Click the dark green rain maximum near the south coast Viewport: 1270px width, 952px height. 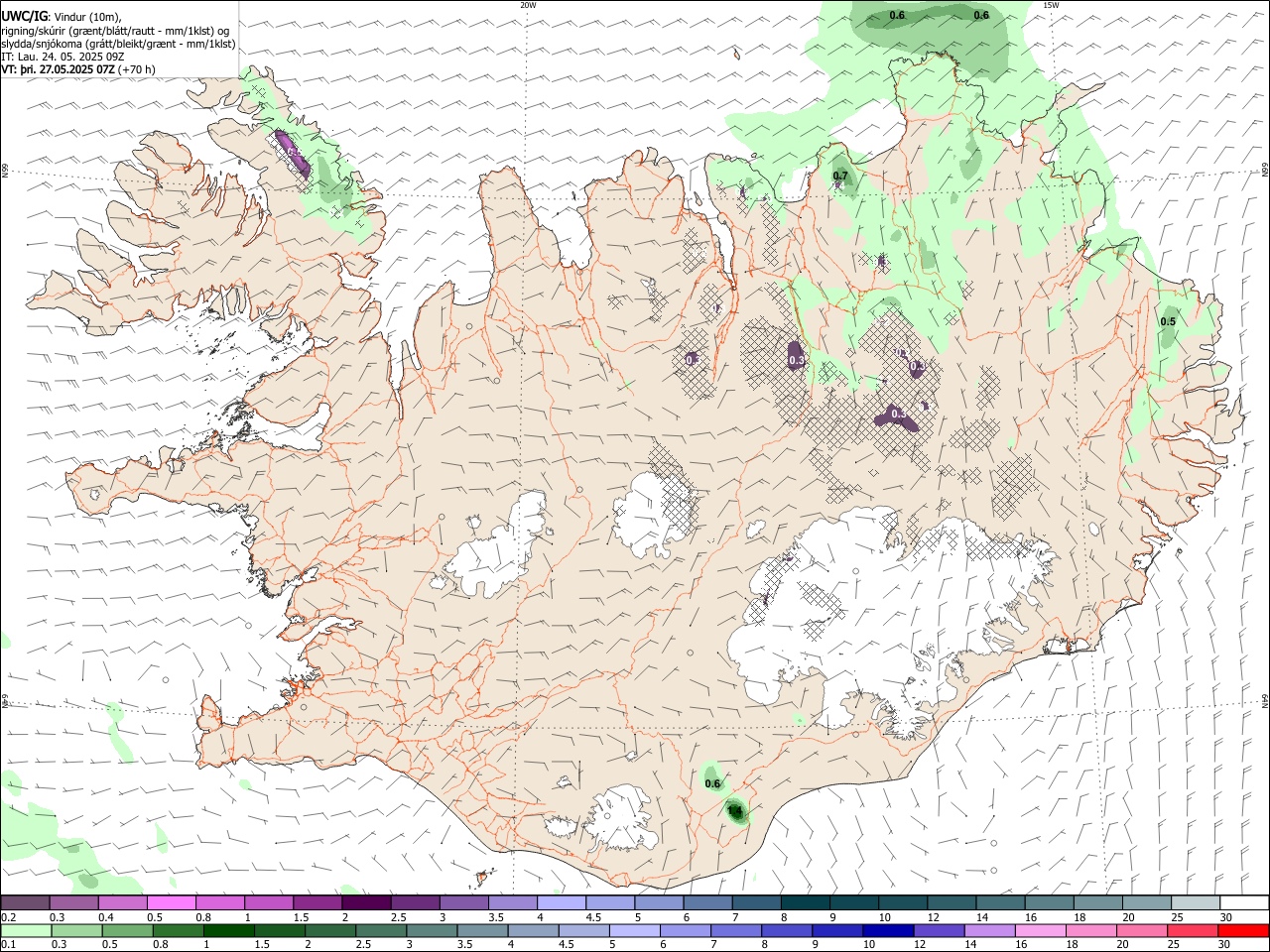[736, 812]
